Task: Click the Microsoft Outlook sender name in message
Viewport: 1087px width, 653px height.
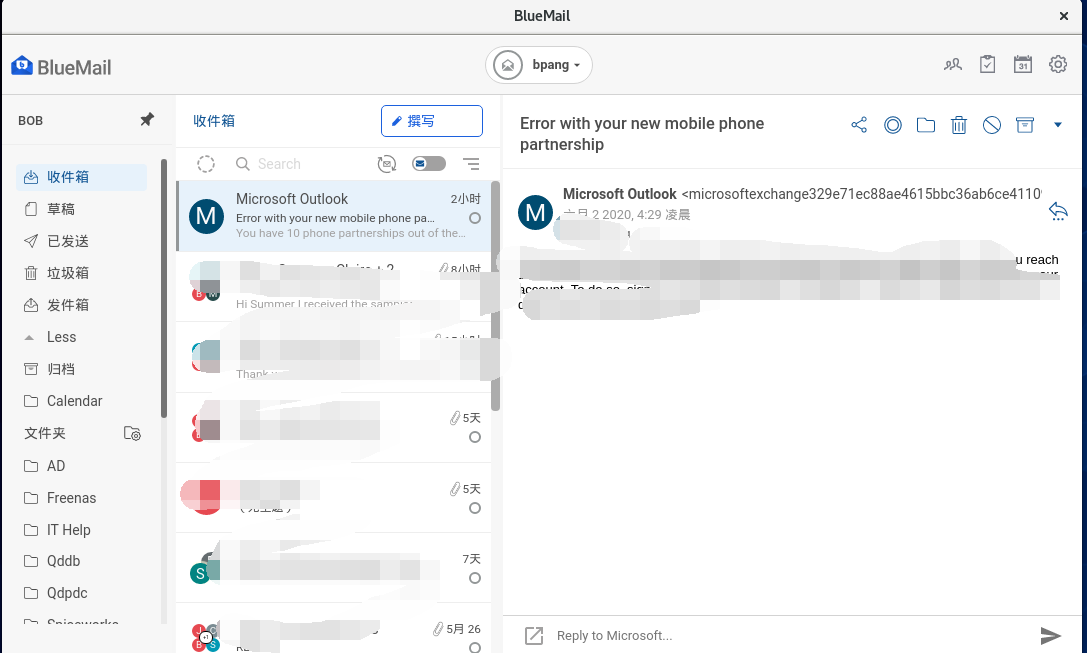Action: [x=620, y=194]
